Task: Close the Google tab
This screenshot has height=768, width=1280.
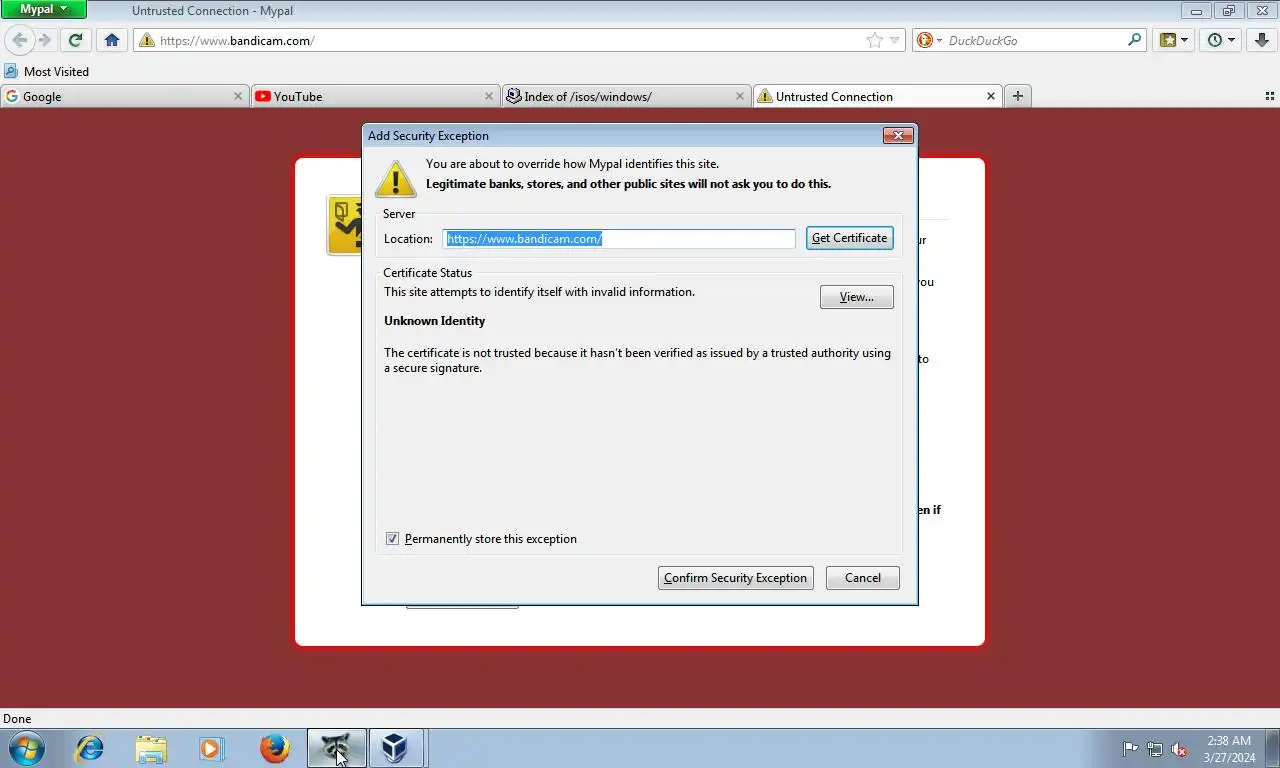Action: (238, 96)
